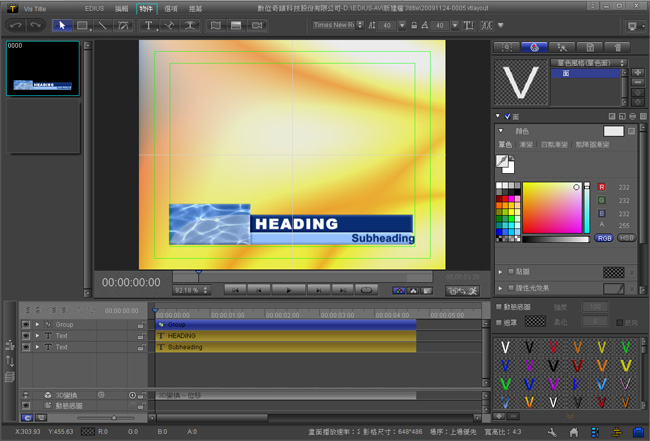Enable the checkbox beside the V icon
The height and width of the screenshot is (441, 650).
click(506, 116)
